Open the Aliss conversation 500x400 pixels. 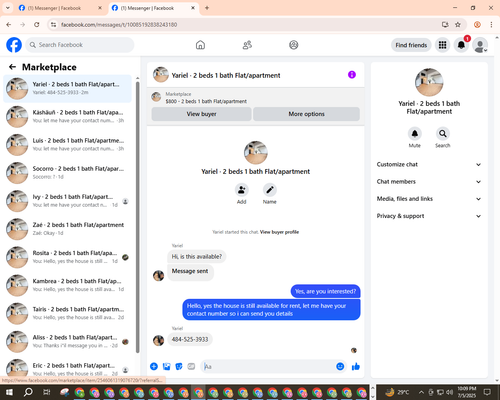click(67, 341)
